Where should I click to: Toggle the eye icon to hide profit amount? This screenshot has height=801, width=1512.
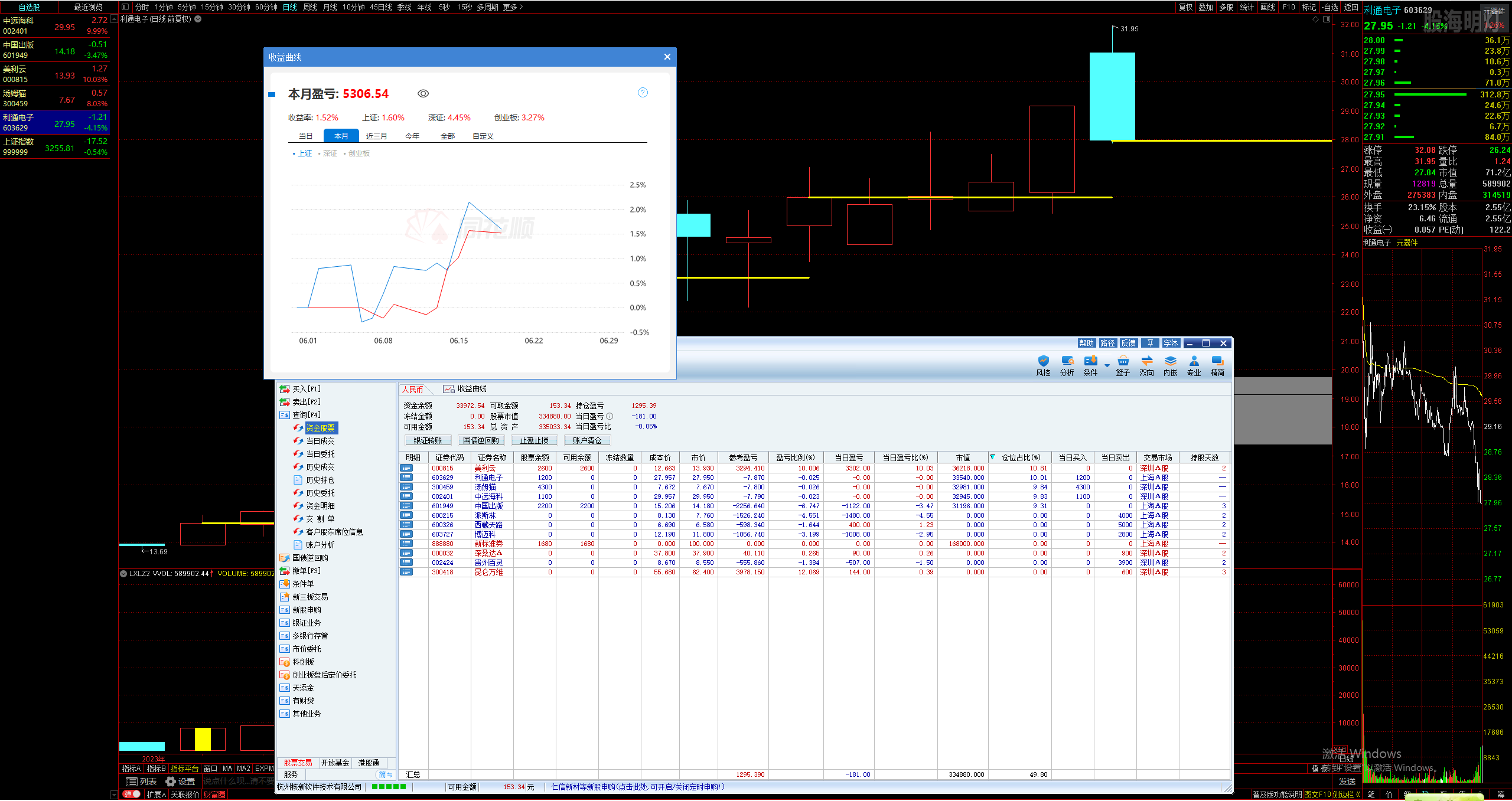[423, 94]
